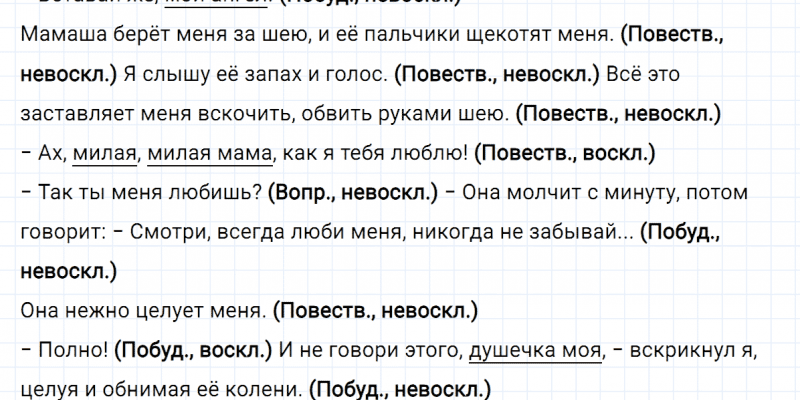Click the bold label "(Повеств., воскл.)"
This screenshot has height=400, width=800.
565,153
